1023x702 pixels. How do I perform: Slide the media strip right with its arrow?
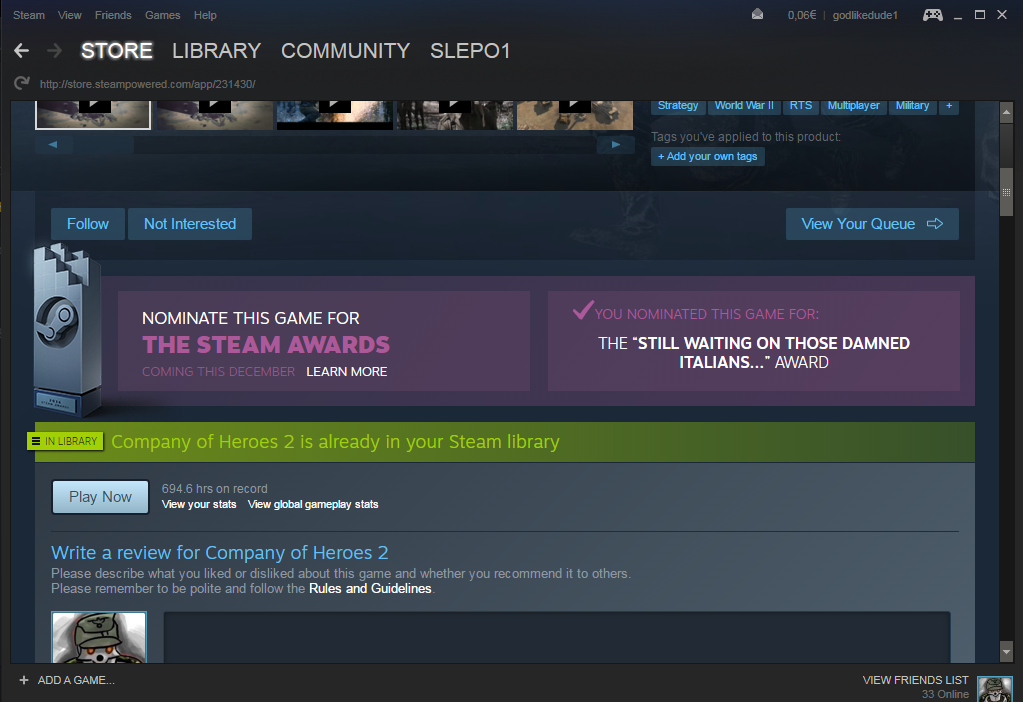pos(615,145)
